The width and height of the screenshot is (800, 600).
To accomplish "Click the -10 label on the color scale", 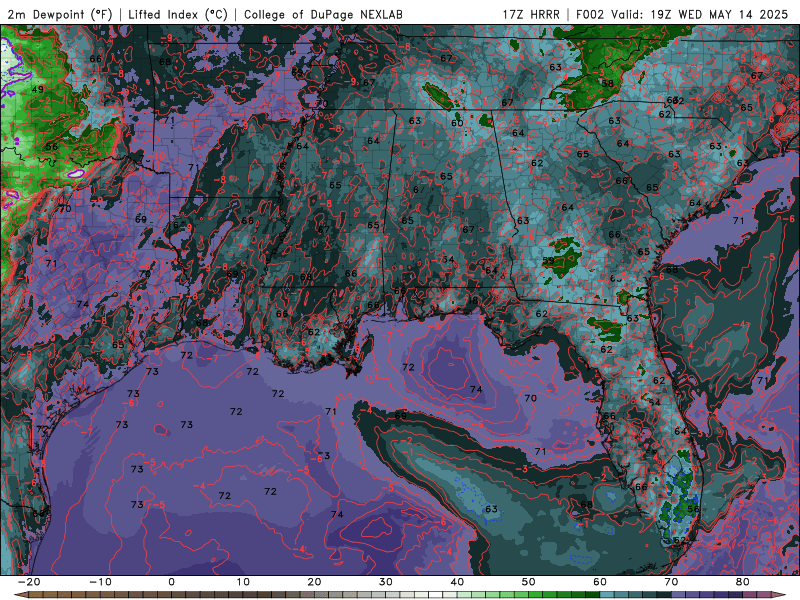I will tap(100, 582).
